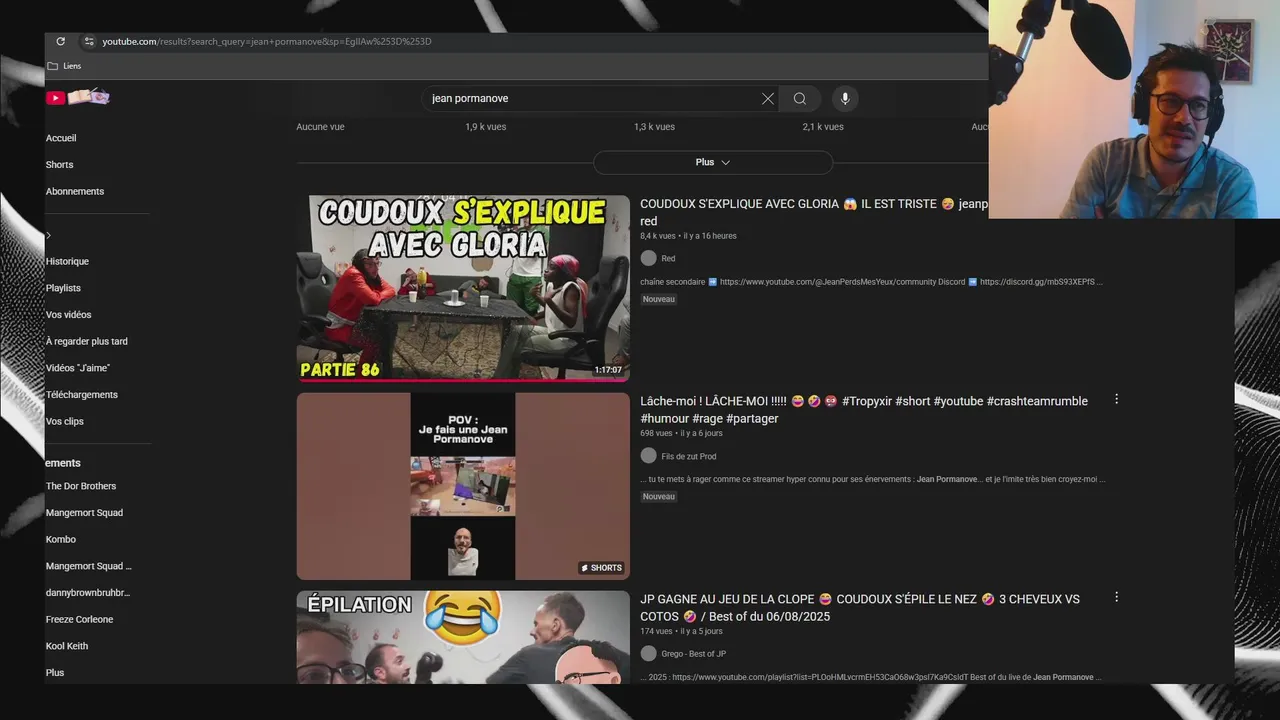Open Kool Keith subscription channel

[67, 646]
